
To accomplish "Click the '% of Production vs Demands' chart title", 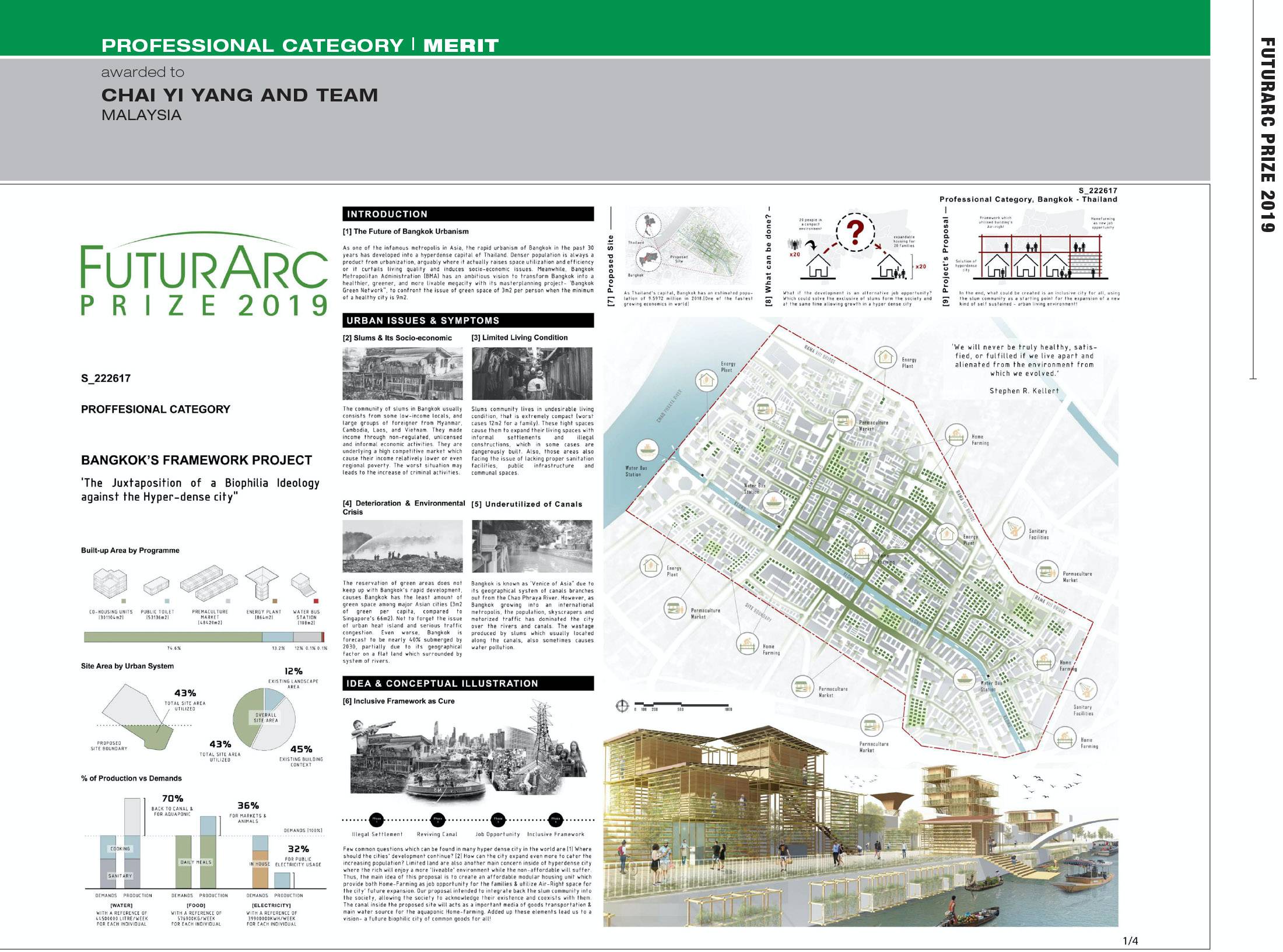I will 131,778.
